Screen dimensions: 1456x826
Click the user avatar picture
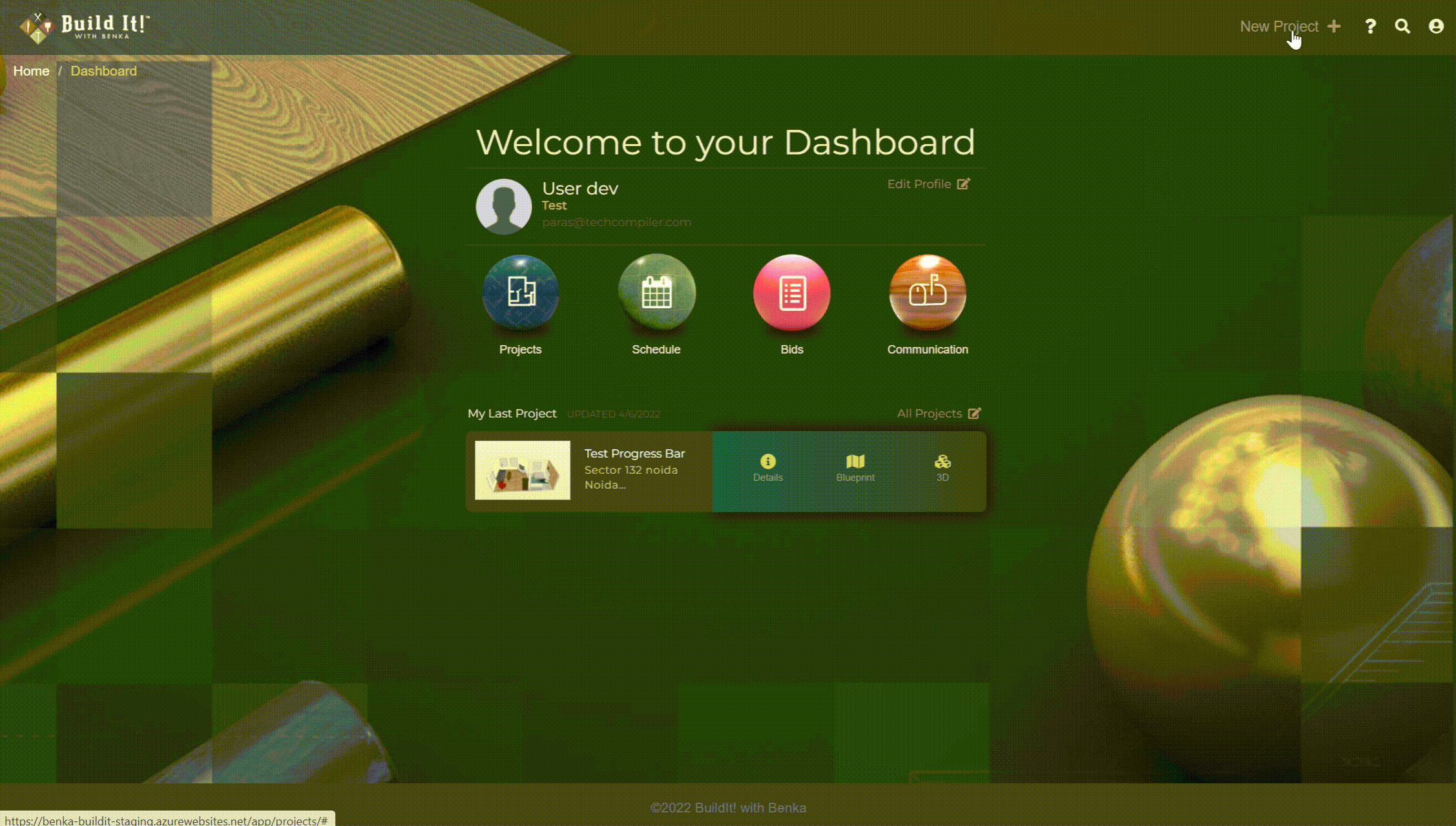[503, 207]
